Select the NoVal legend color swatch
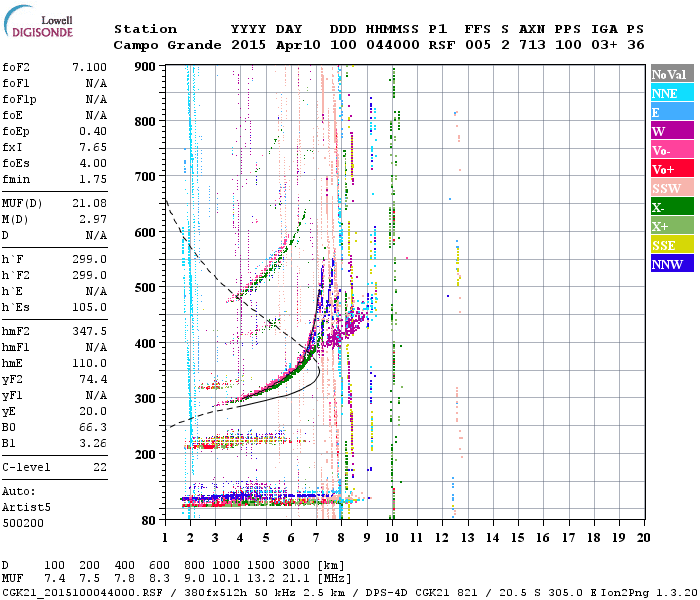The image size is (700, 600). [672, 74]
